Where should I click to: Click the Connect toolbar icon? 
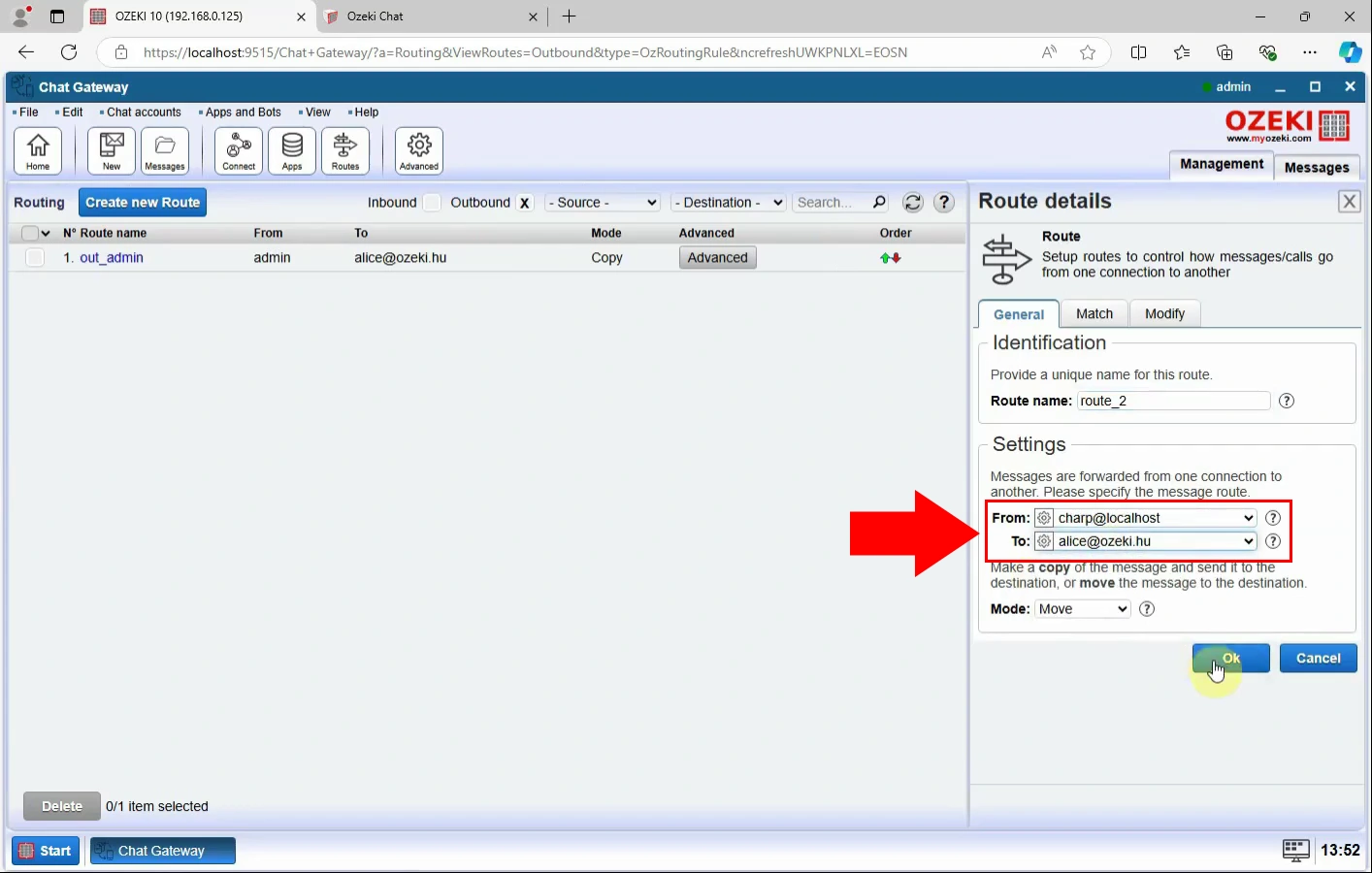coord(239,151)
